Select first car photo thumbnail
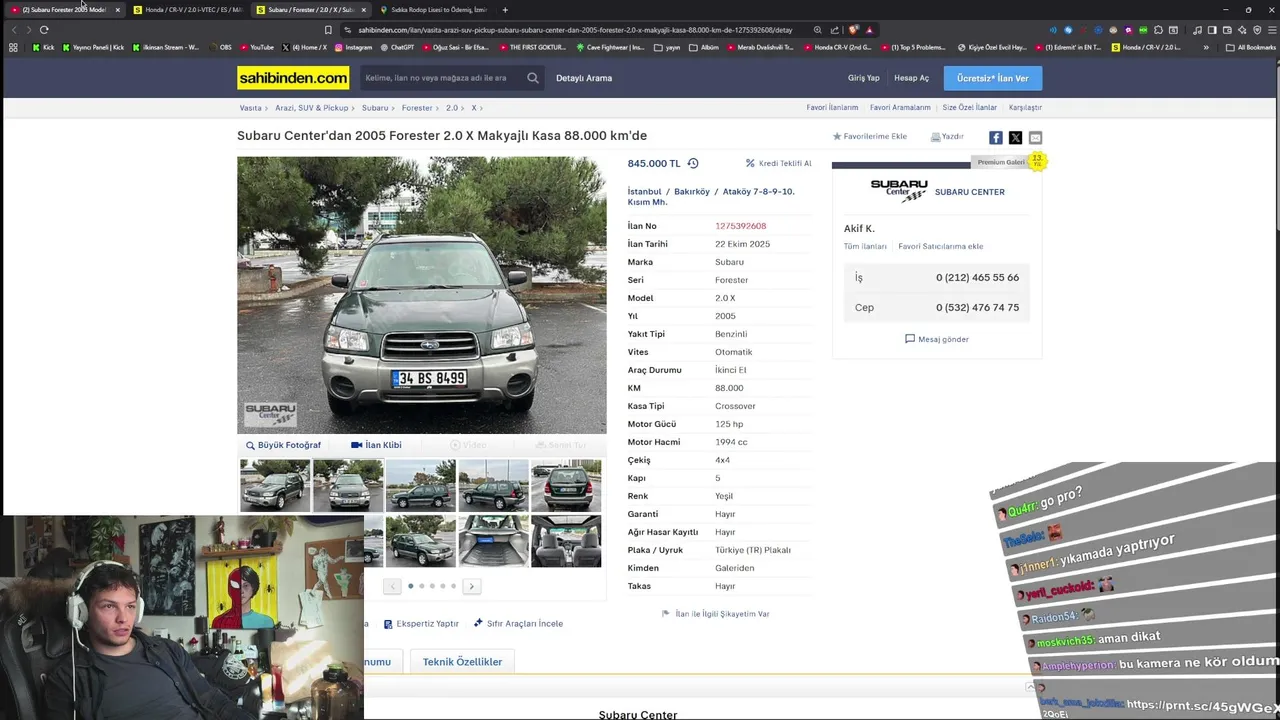Image resolution: width=1280 pixels, height=720 pixels. 275,485
